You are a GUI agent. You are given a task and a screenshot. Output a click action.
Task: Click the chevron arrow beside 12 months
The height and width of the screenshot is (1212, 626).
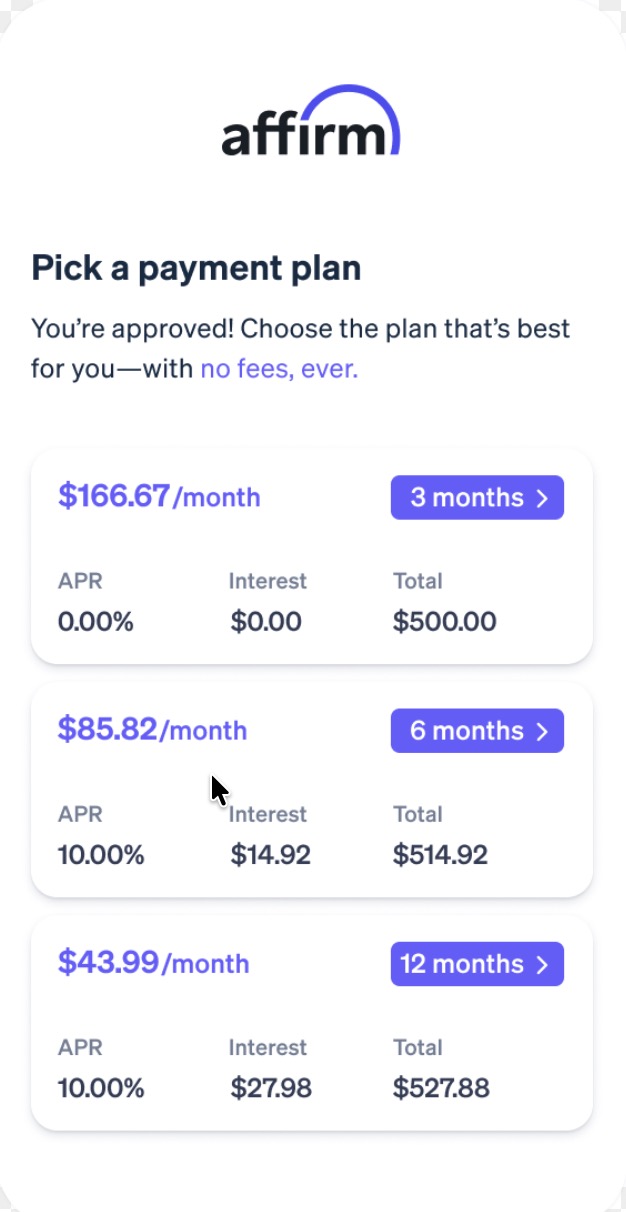pyautogui.click(x=542, y=964)
